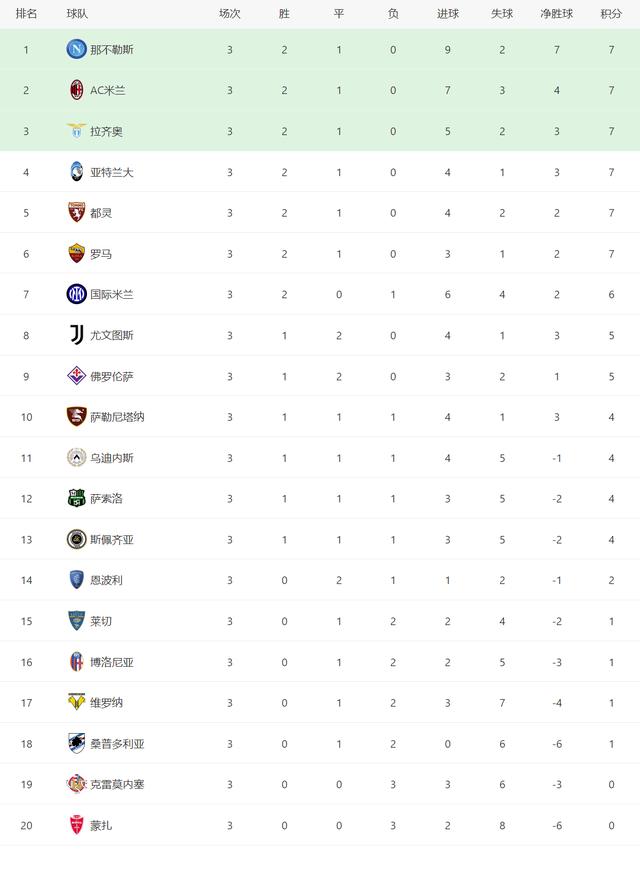
Task: Click the AS Roma club badge
Action: click(x=76, y=254)
